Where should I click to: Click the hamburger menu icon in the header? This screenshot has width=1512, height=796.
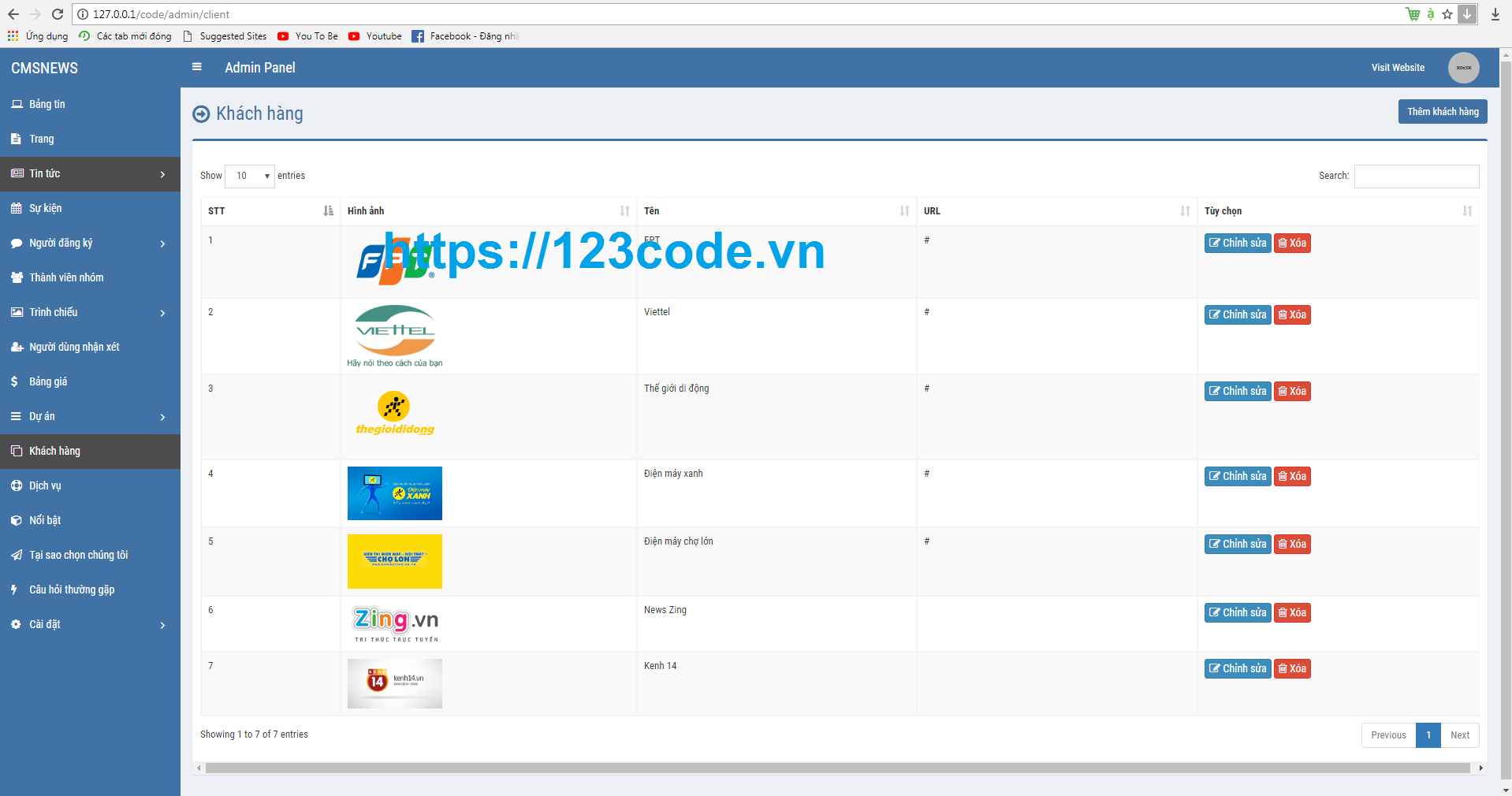pyautogui.click(x=196, y=67)
